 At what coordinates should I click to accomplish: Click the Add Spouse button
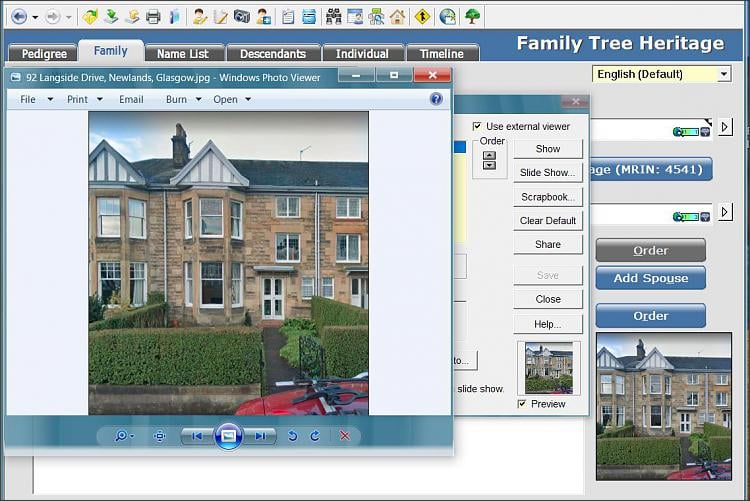[651, 278]
